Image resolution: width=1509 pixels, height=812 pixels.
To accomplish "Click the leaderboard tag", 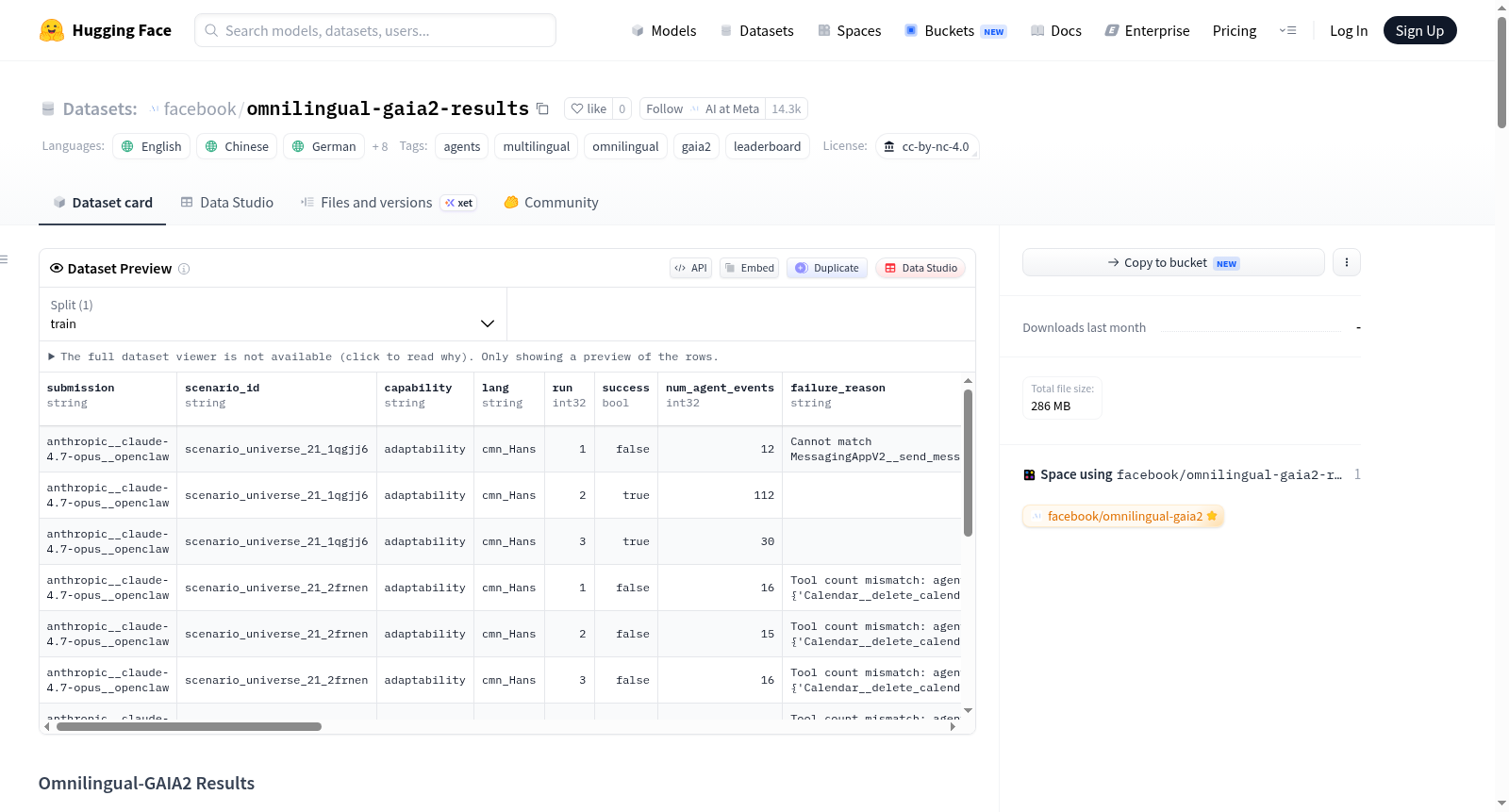I will 767,146.
